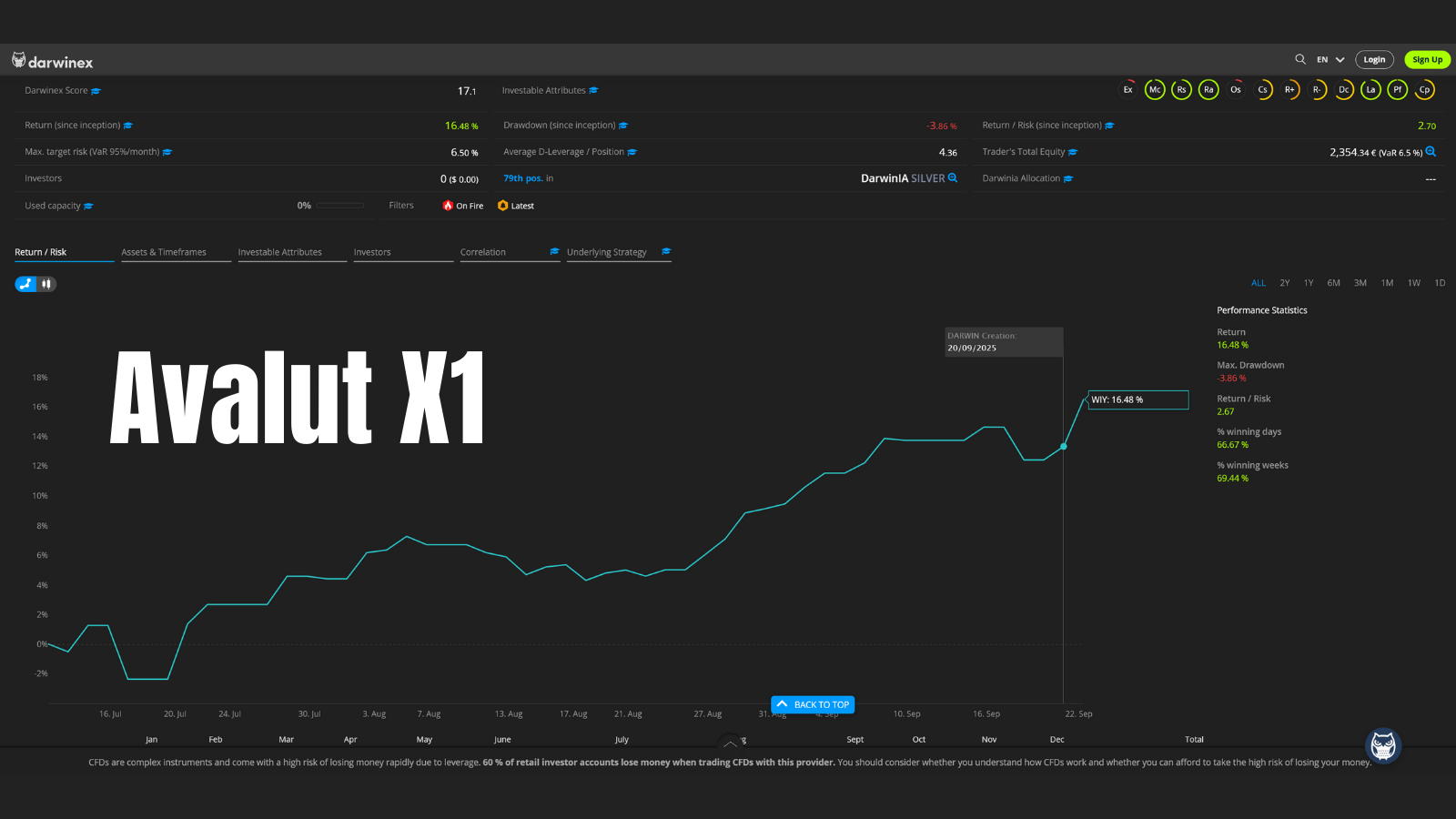The height and width of the screenshot is (819, 1456).
Task: Open Trader's Total Equity help icon
Action: pyautogui.click(x=1073, y=152)
